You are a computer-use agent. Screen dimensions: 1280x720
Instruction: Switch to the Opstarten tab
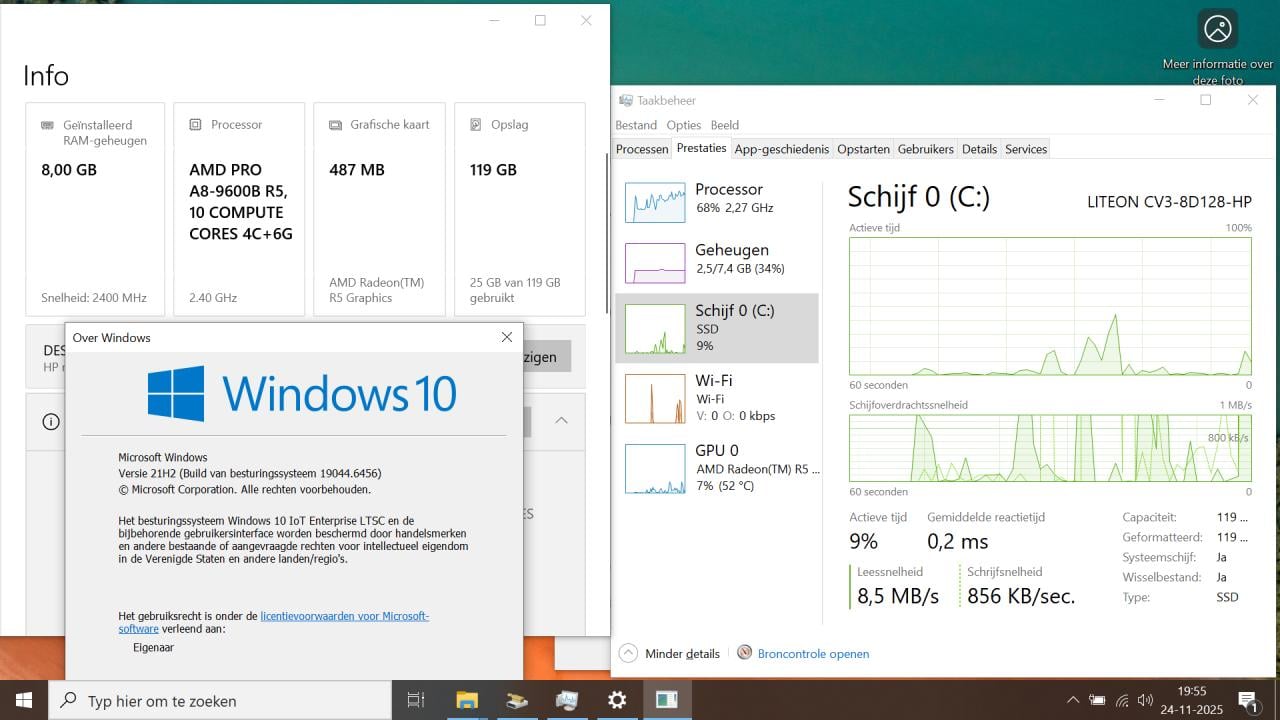pos(863,149)
